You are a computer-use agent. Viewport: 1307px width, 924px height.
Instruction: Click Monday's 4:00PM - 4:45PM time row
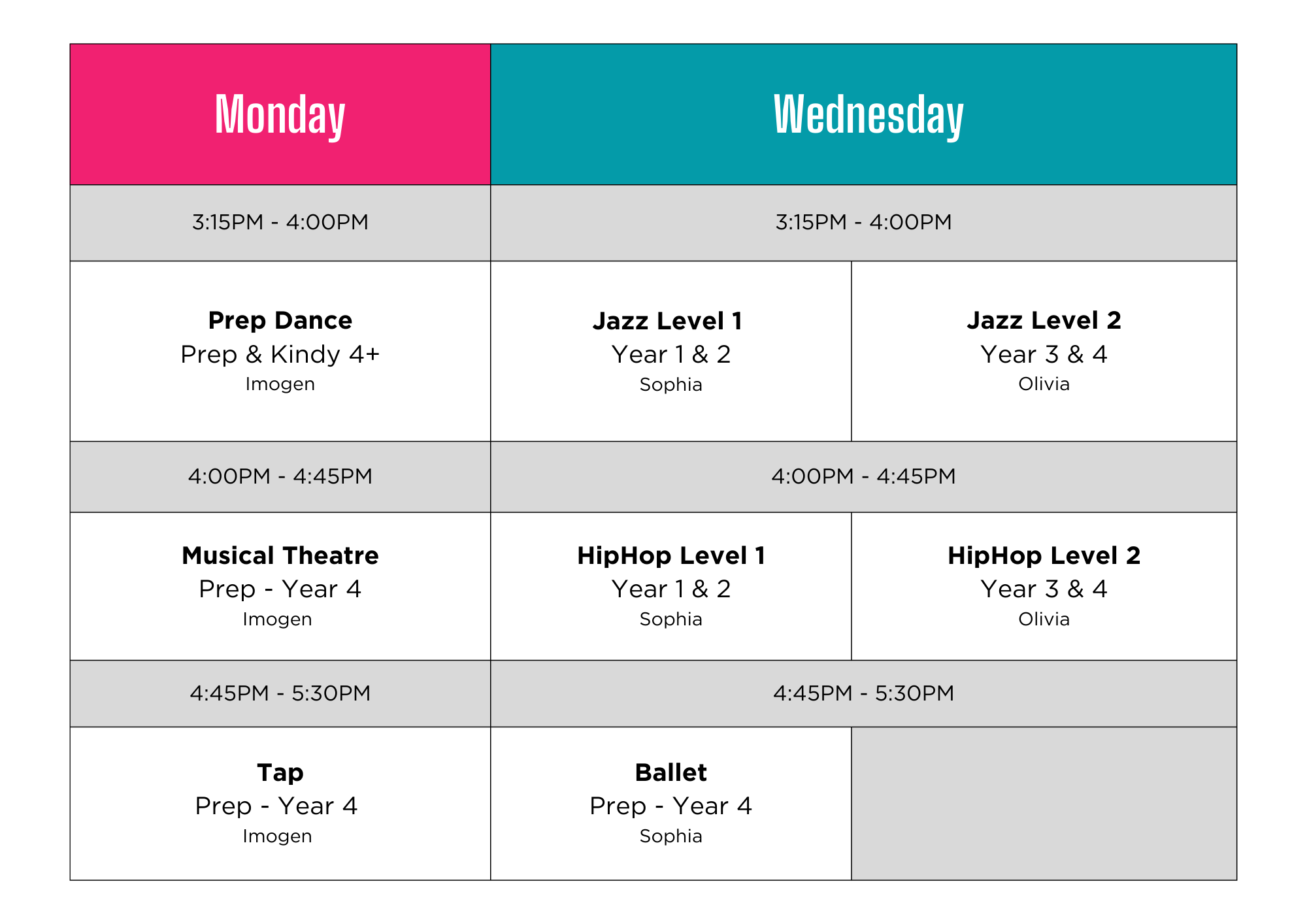pyautogui.click(x=280, y=476)
